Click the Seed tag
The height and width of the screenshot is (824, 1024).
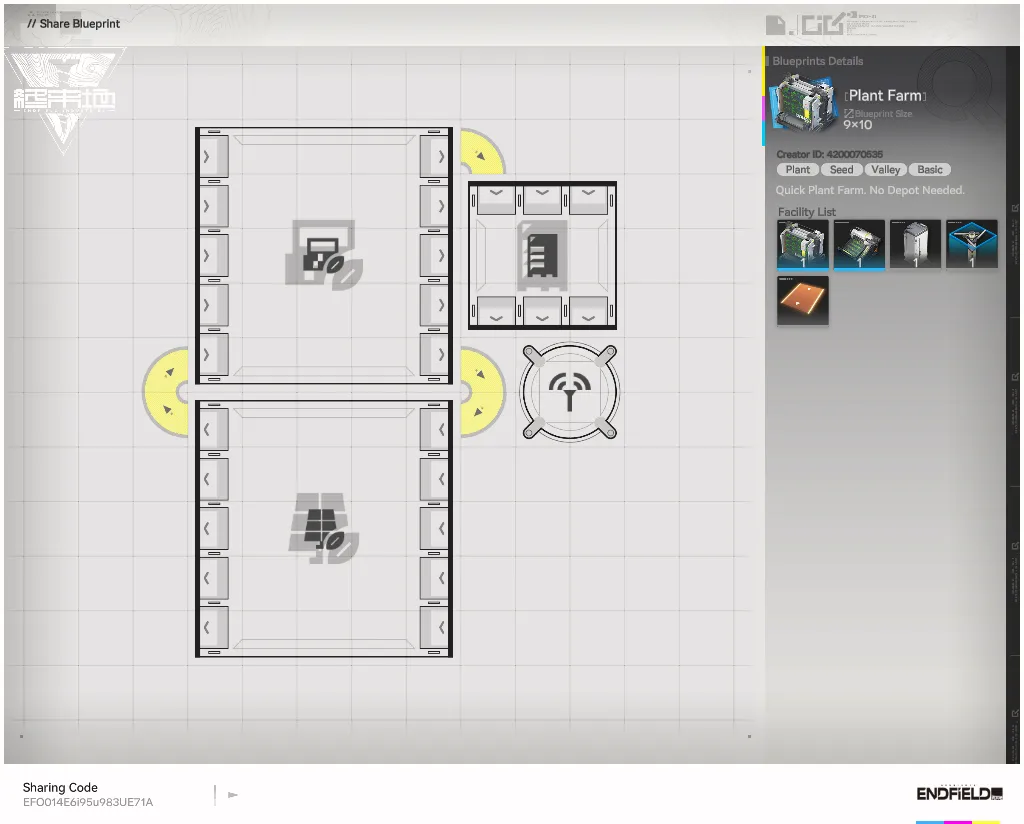tap(841, 170)
